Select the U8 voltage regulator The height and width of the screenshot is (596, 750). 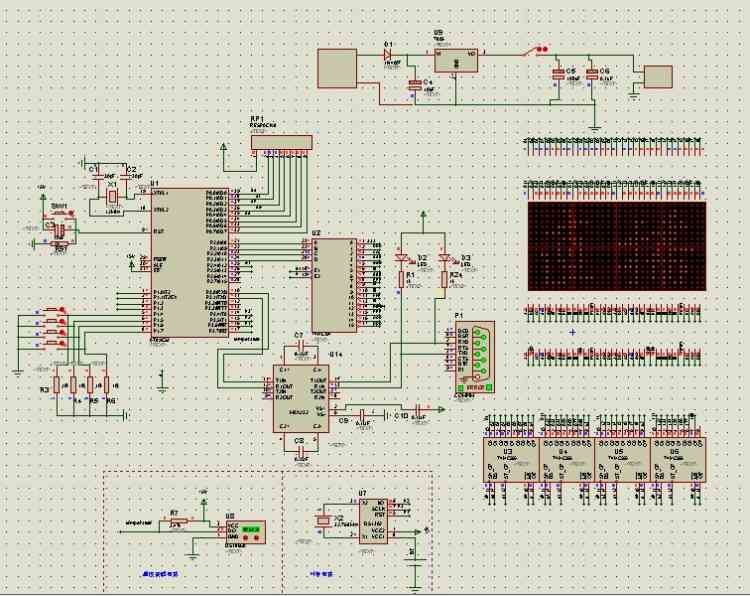point(456,61)
